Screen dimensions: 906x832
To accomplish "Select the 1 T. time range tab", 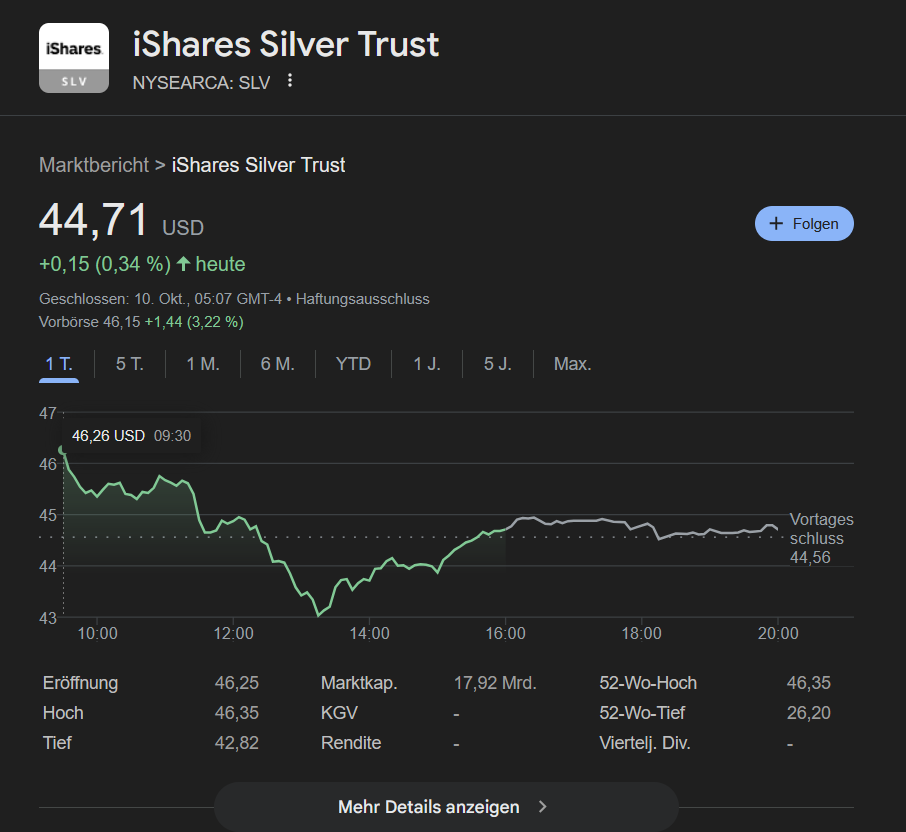I will [x=59, y=364].
